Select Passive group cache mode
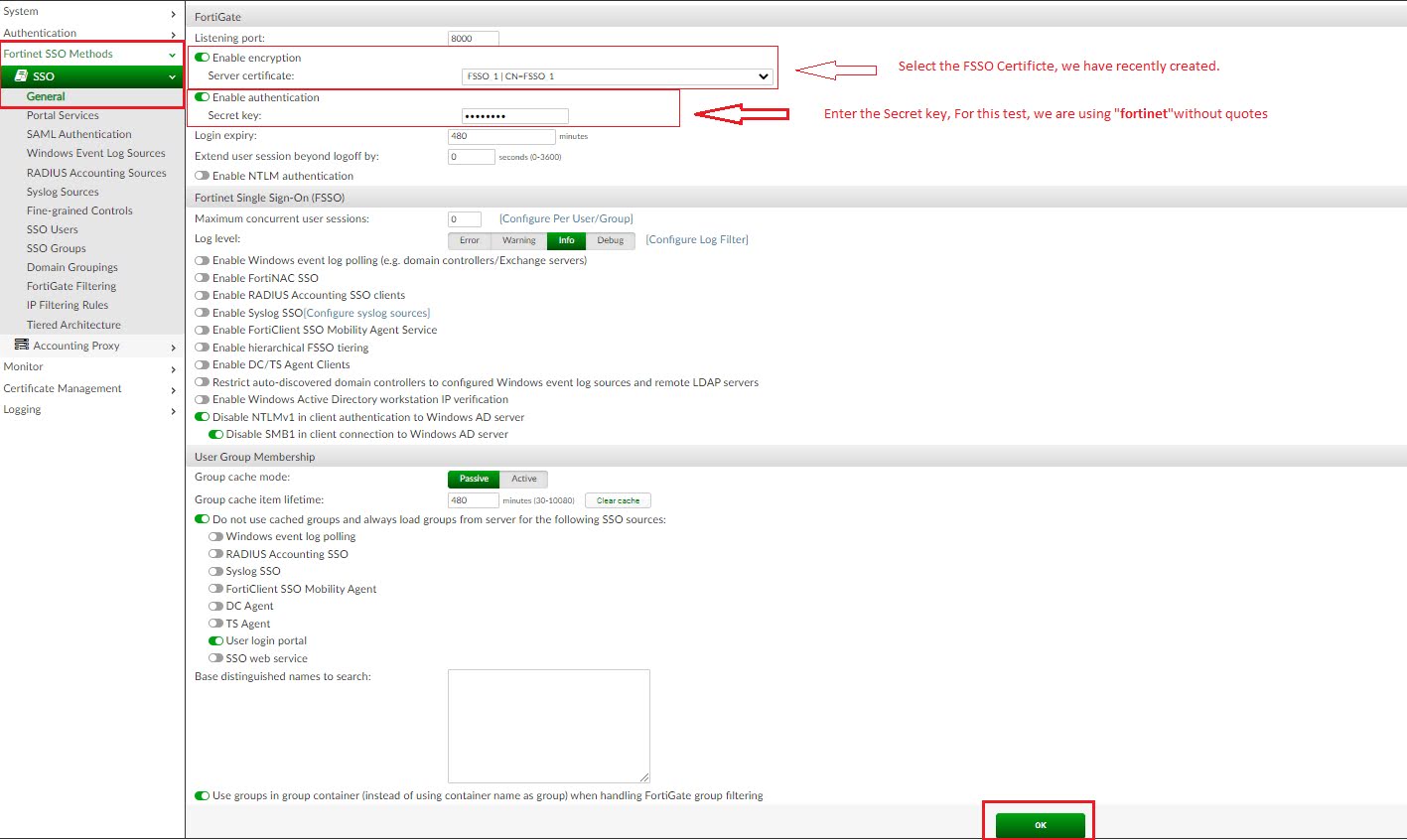This screenshot has height=840, width=1407. point(474,479)
